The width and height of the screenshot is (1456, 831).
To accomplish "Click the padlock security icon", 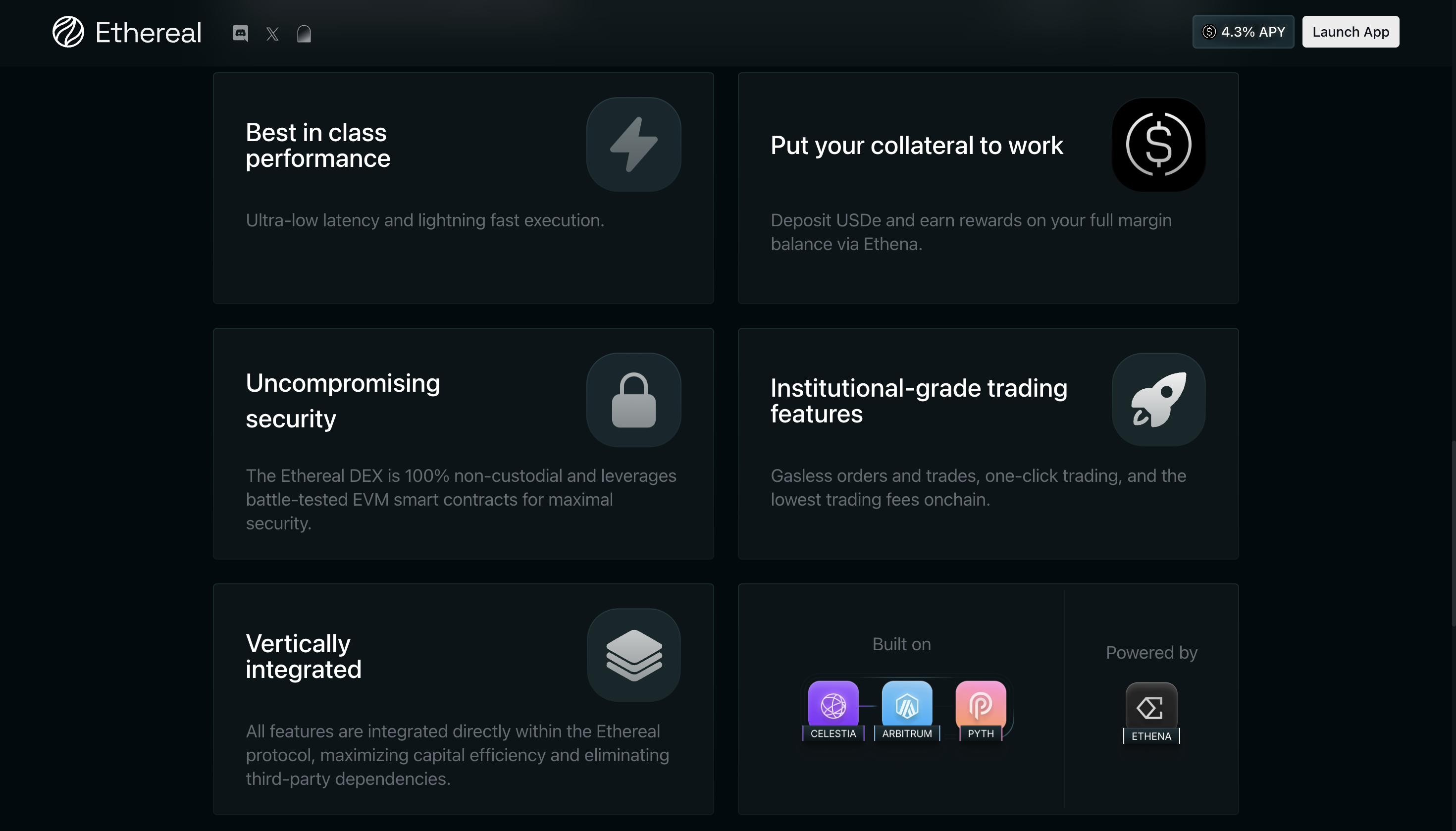I will tap(633, 400).
